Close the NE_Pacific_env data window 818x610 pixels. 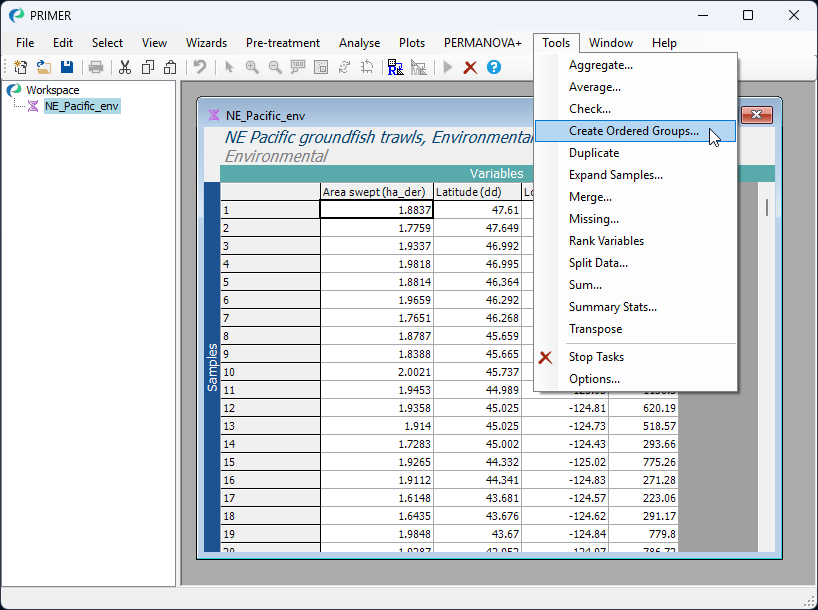coord(759,115)
